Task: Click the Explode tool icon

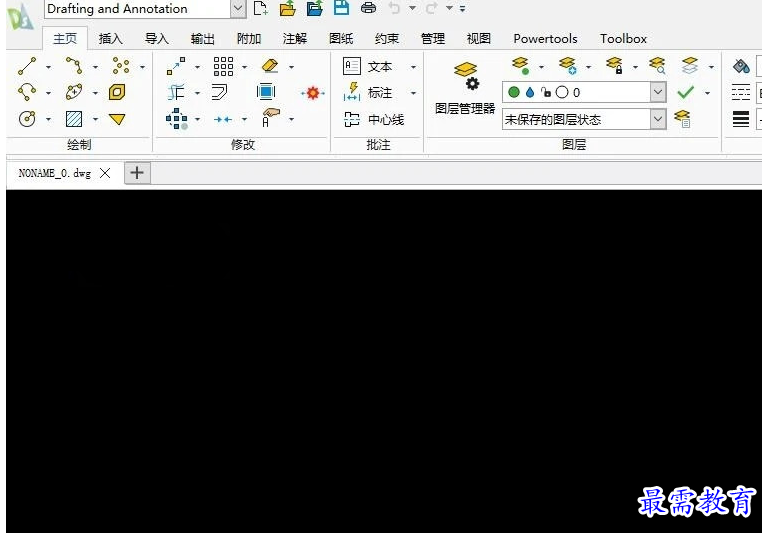Action: (x=312, y=92)
